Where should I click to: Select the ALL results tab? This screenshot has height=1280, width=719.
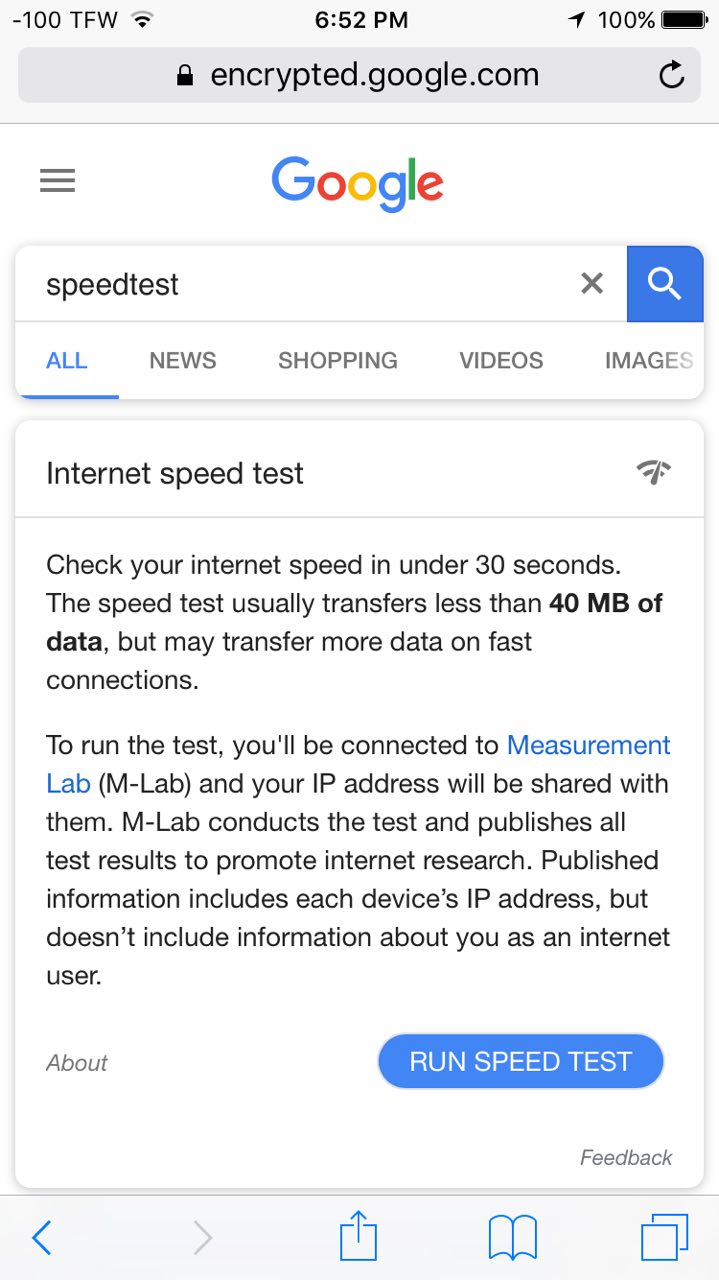[x=67, y=361]
